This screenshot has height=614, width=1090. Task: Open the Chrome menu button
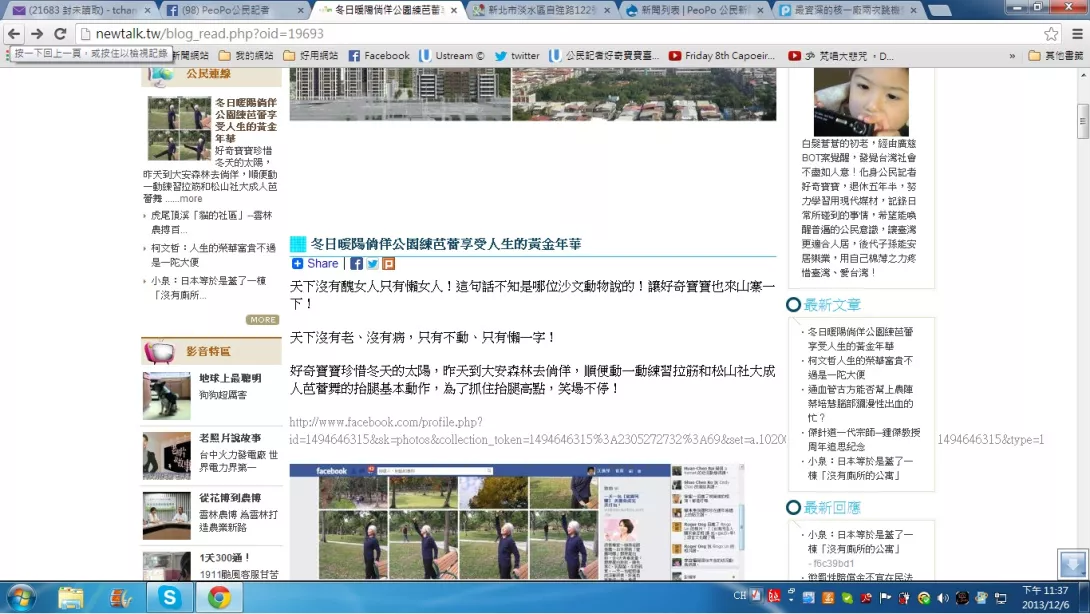(1077, 33)
